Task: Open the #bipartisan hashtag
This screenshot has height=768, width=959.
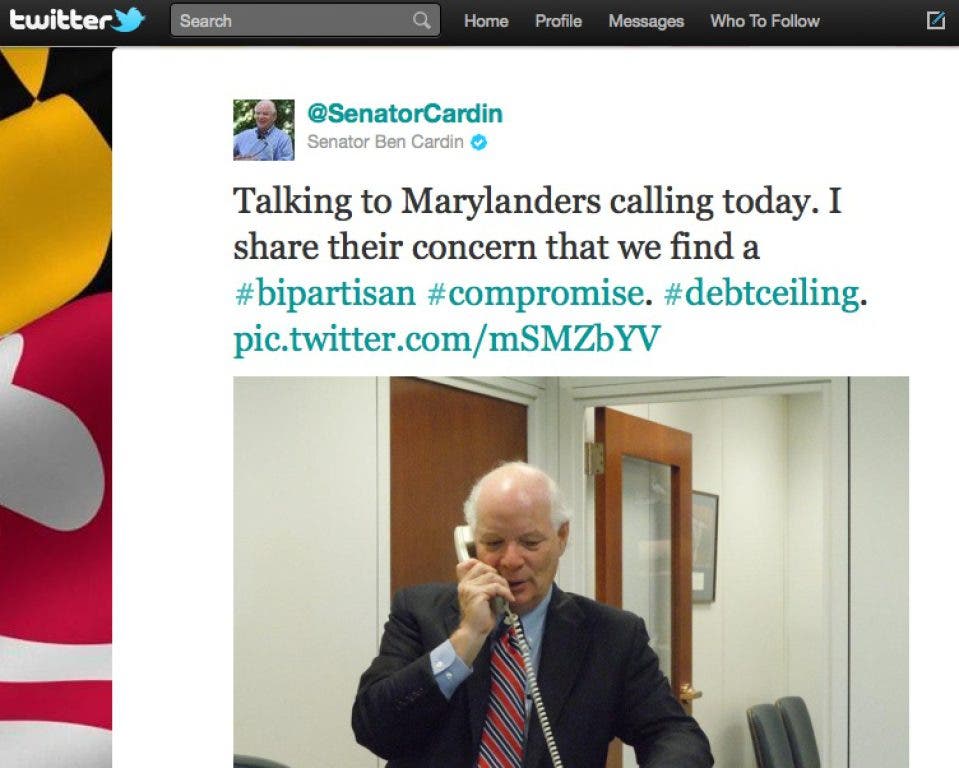Action: (325, 293)
